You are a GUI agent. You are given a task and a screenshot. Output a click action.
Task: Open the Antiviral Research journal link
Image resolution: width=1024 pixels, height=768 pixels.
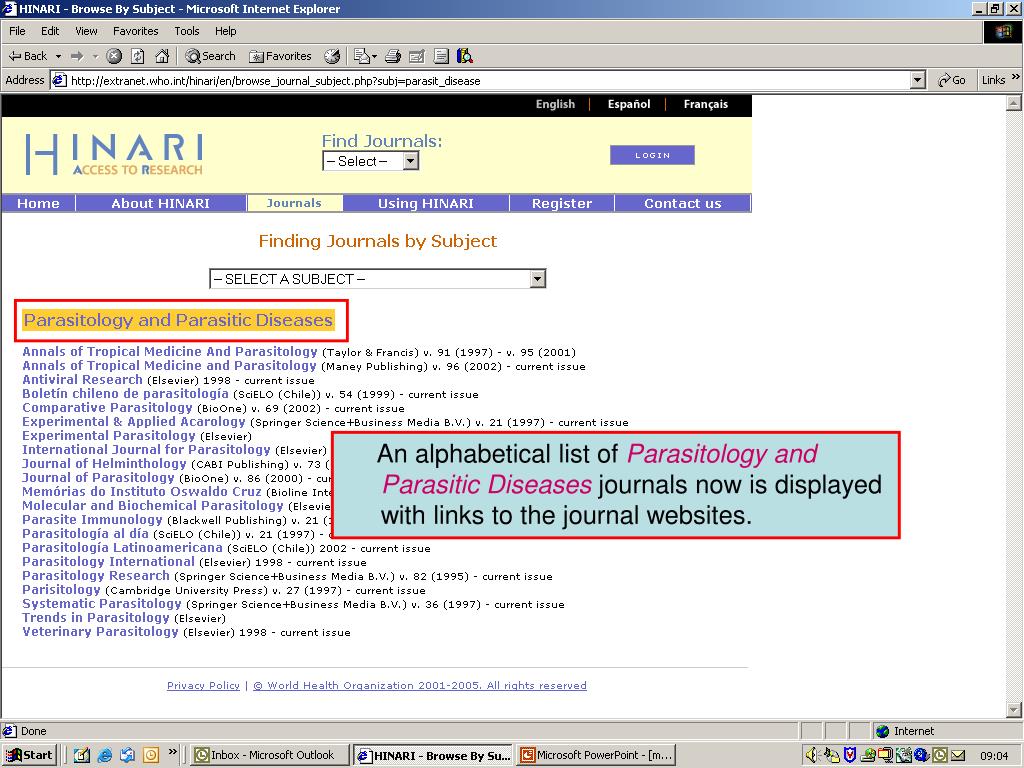click(82, 380)
